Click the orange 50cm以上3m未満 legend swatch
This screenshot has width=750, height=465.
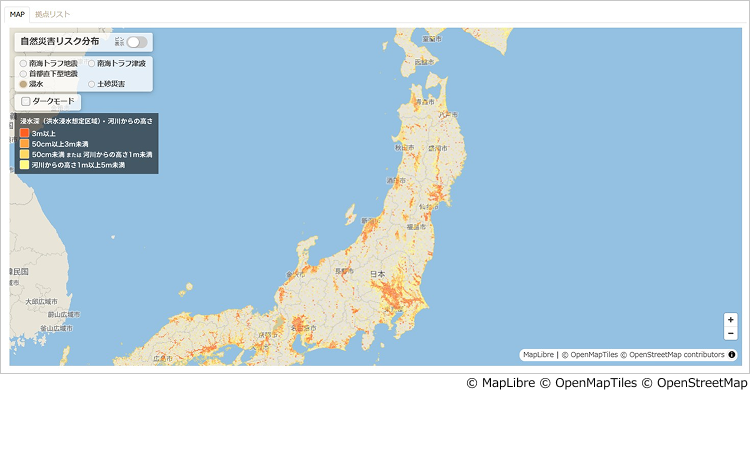coord(25,144)
